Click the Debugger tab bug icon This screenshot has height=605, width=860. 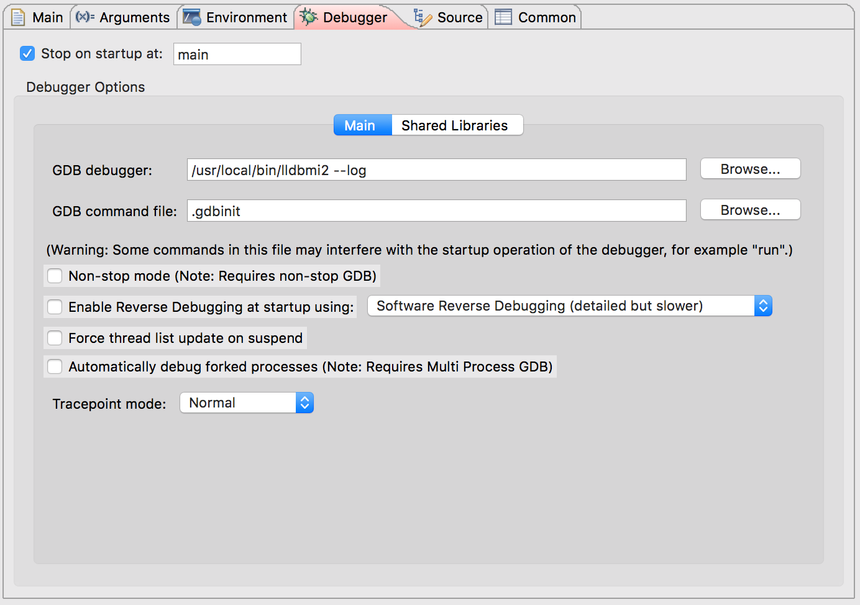coord(309,17)
